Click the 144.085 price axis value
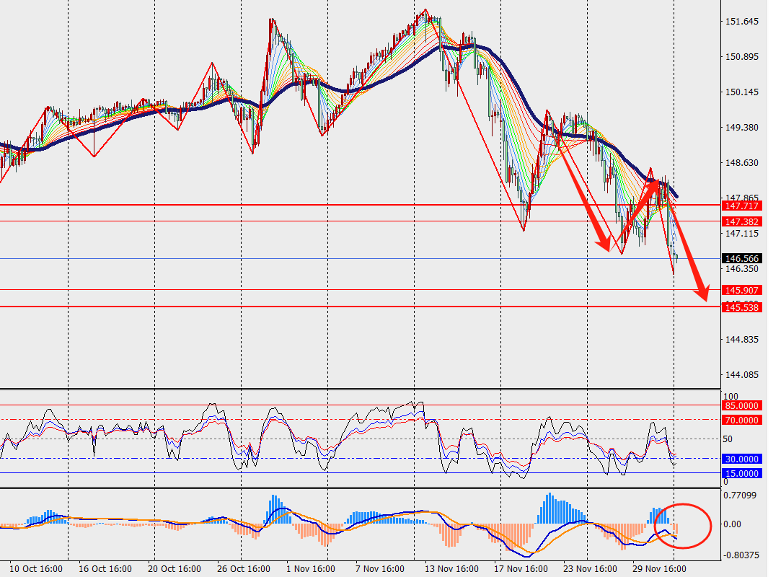The image size is (770, 580). click(742, 375)
